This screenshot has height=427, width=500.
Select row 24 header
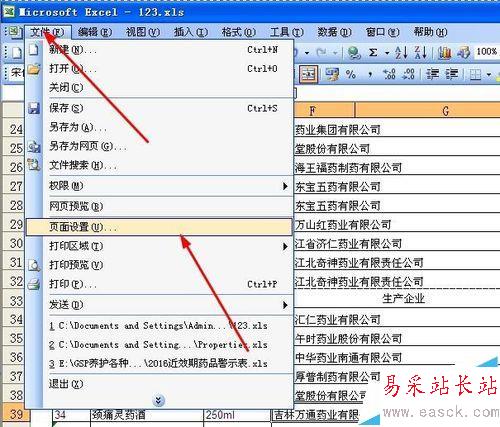coord(14,129)
